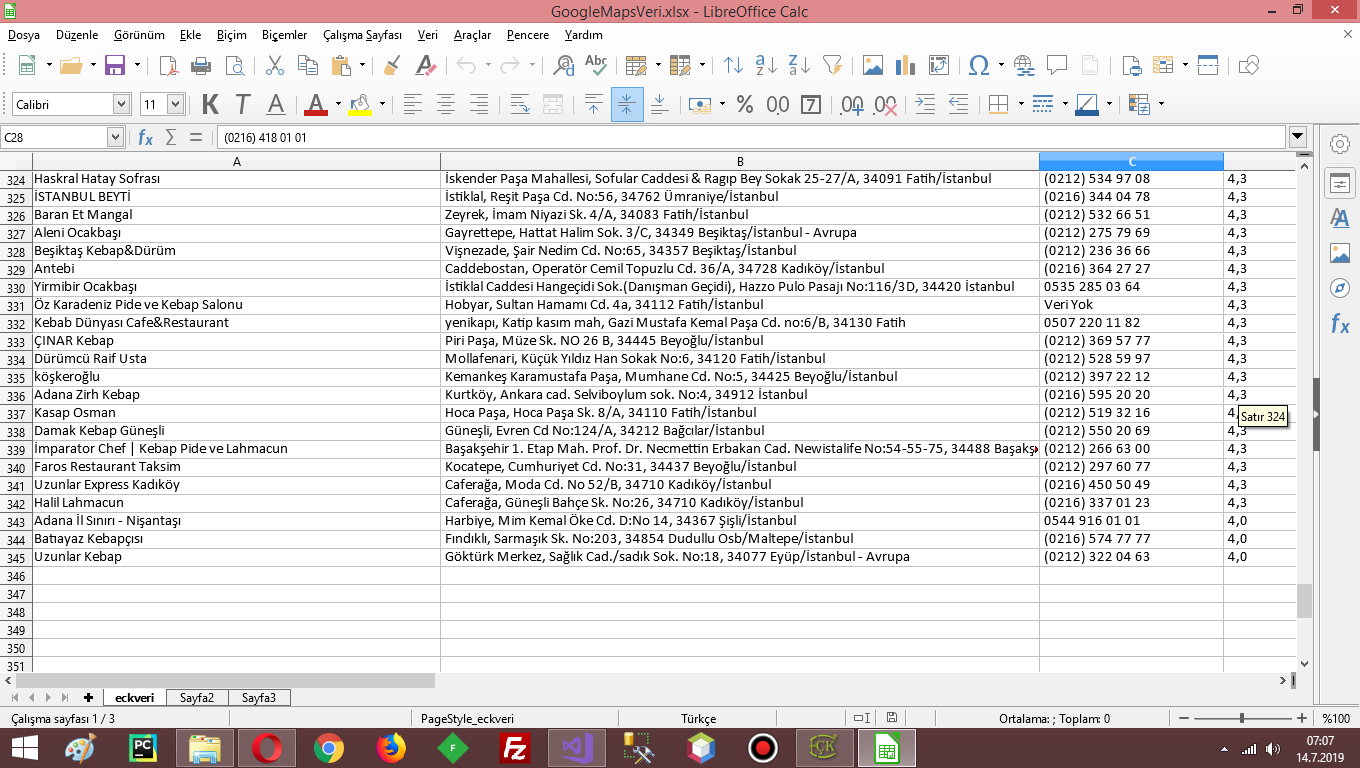Format the cell as percent
This screenshot has width=1360, height=768.
tap(745, 104)
